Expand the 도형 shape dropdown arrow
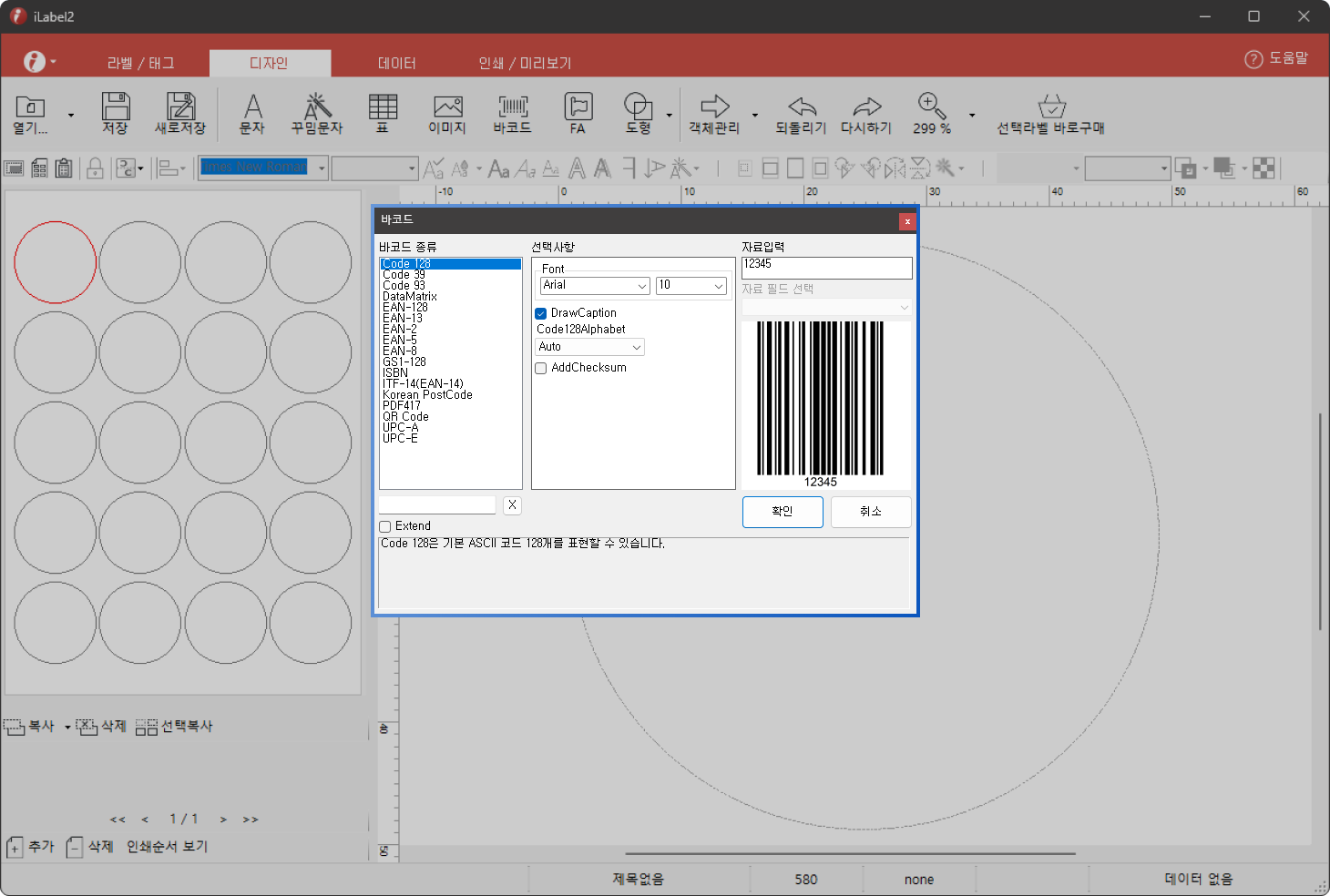Screen dimensions: 1330x896 pyautogui.click(x=669, y=116)
